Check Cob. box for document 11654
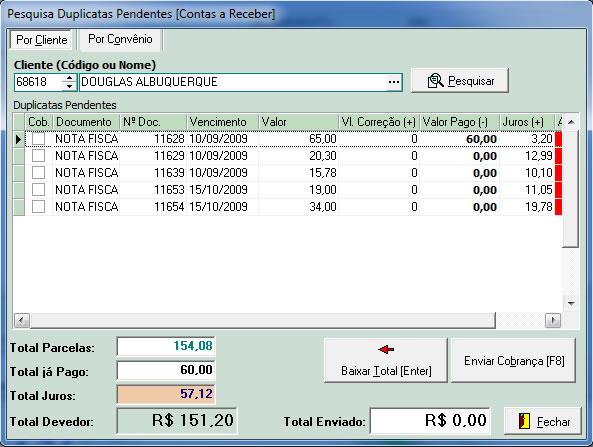 [38, 206]
